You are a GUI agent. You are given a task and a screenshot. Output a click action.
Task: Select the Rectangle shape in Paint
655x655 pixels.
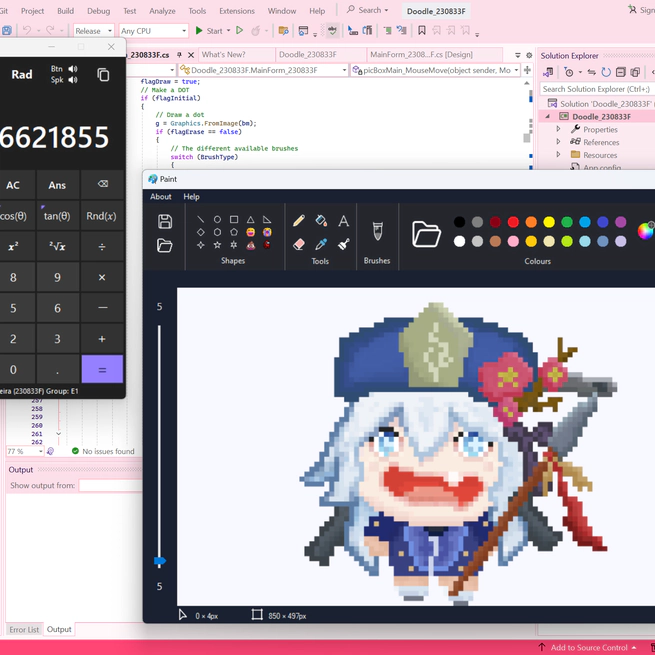[234, 219]
